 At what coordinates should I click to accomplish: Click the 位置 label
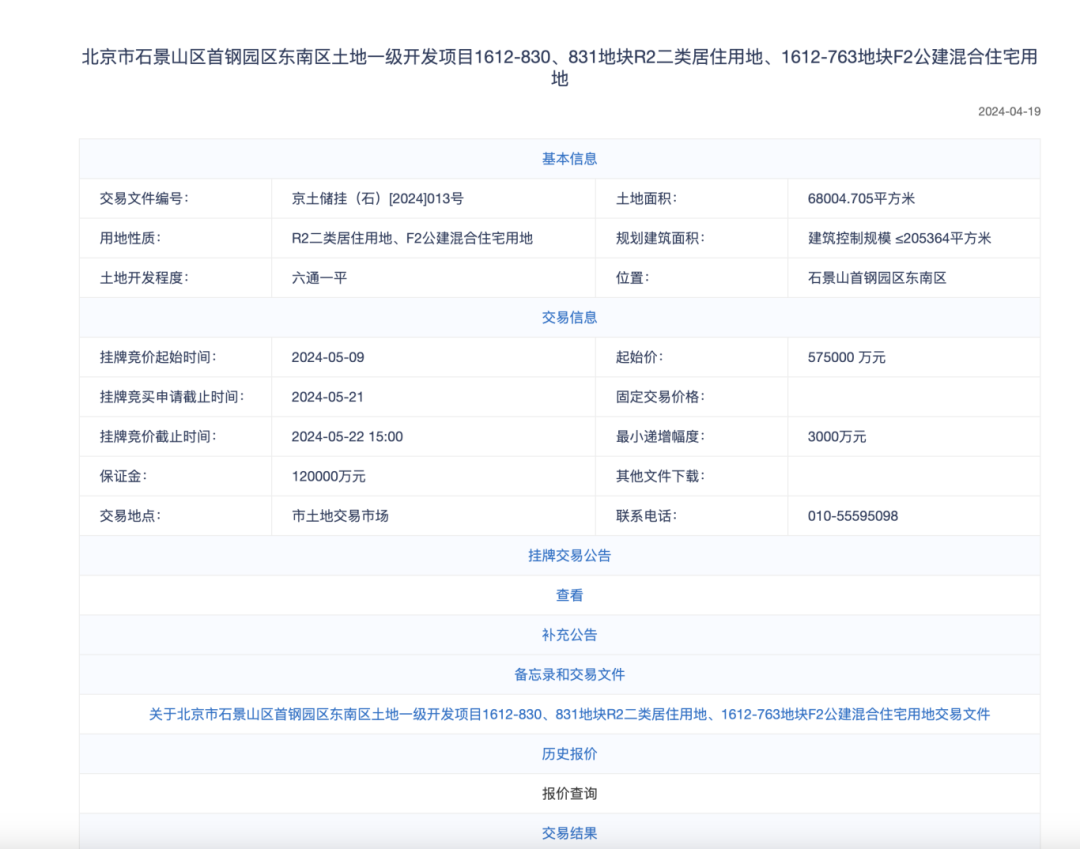pos(632,277)
